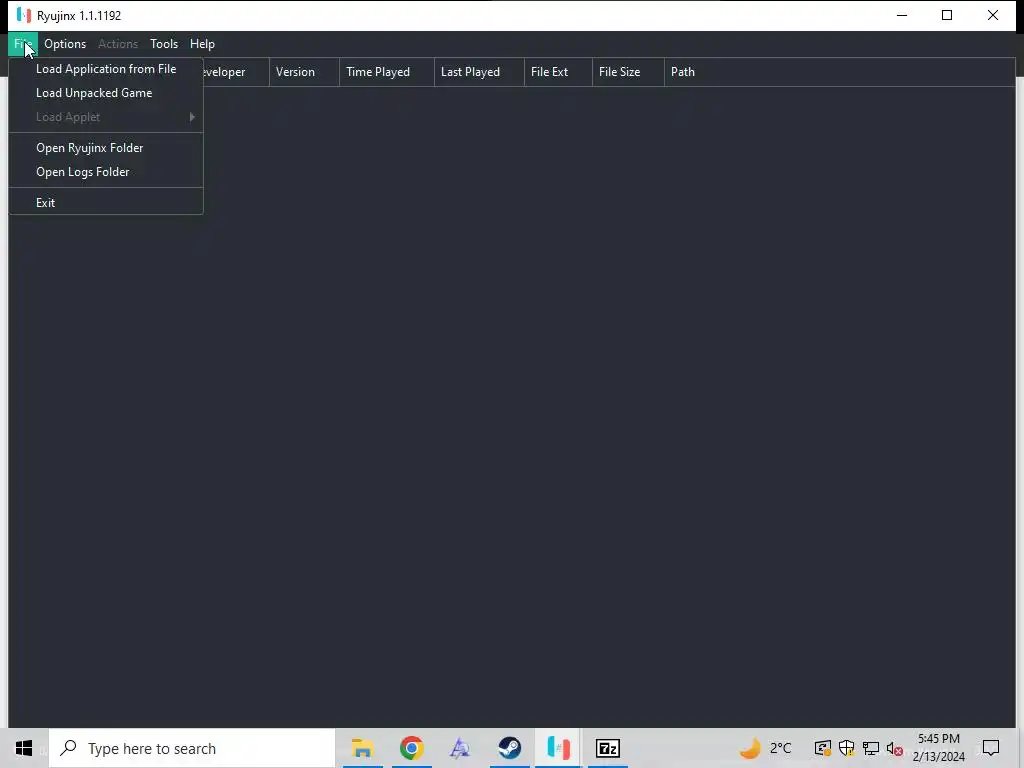The height and width of the screenshot is (768, 1024).
Task: Open the notification center icon
Action: (991, 748)
